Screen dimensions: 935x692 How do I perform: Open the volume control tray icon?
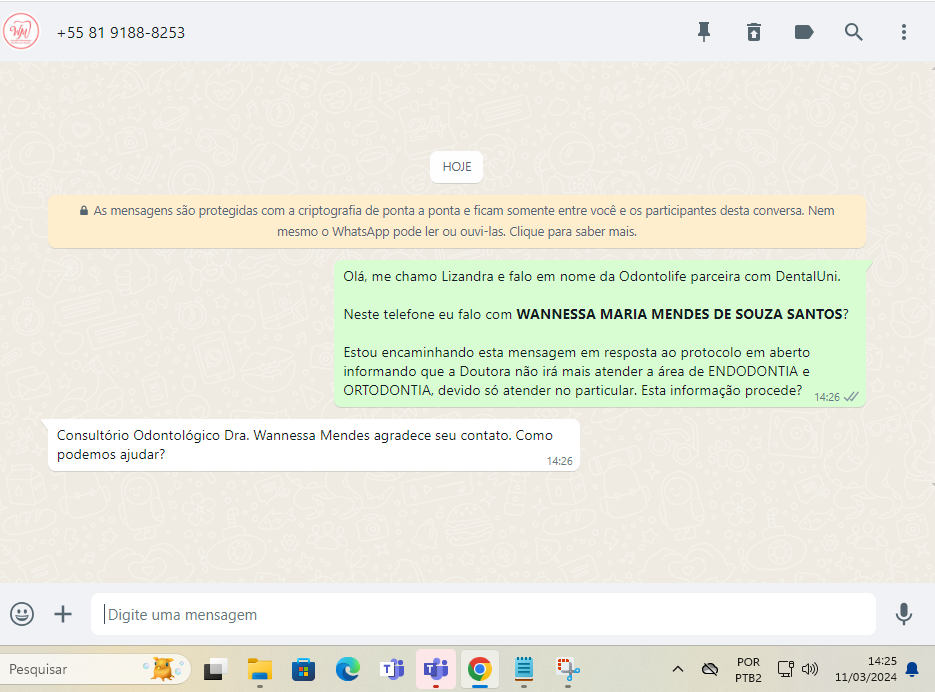810,669
